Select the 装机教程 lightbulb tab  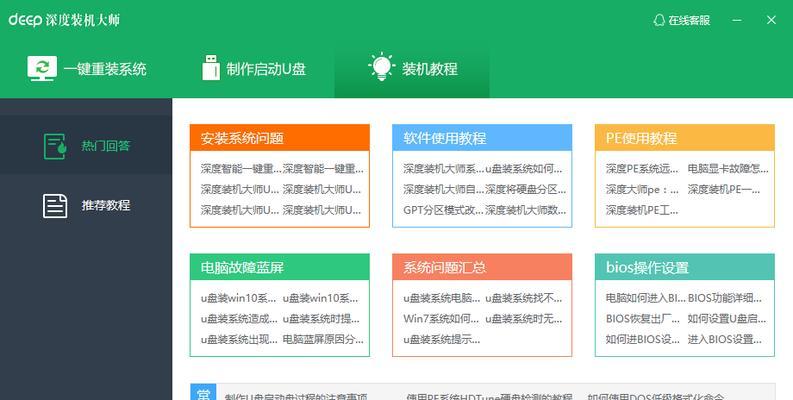(x=412, y=68)
